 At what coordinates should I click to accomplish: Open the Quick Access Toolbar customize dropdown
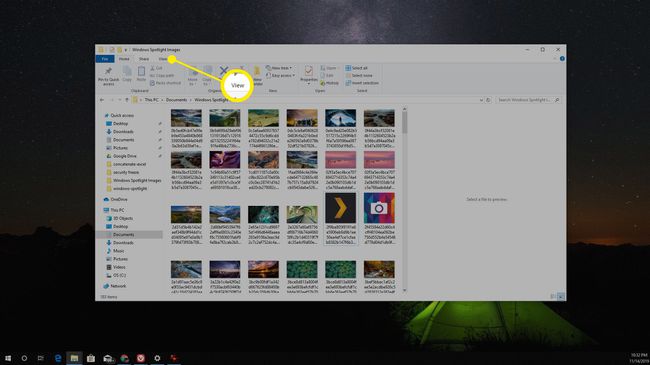(126, 50)
